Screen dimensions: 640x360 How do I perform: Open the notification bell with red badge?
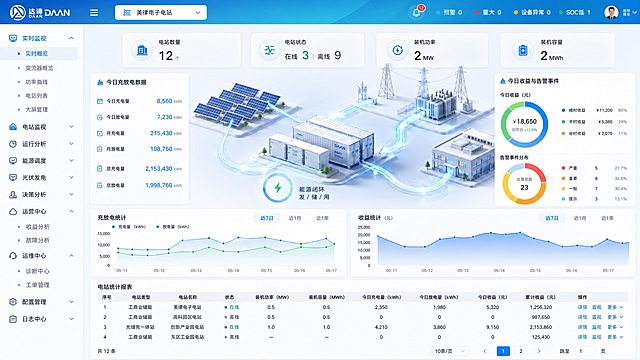coord(417,12)
